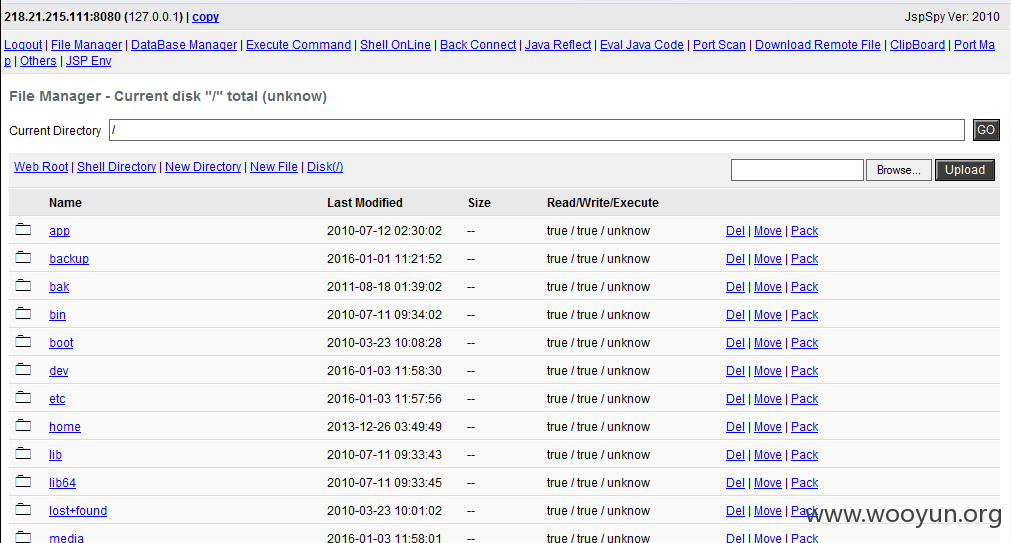
Task: Click the folder icon beside etc
Action: click(x=23, y=397)
